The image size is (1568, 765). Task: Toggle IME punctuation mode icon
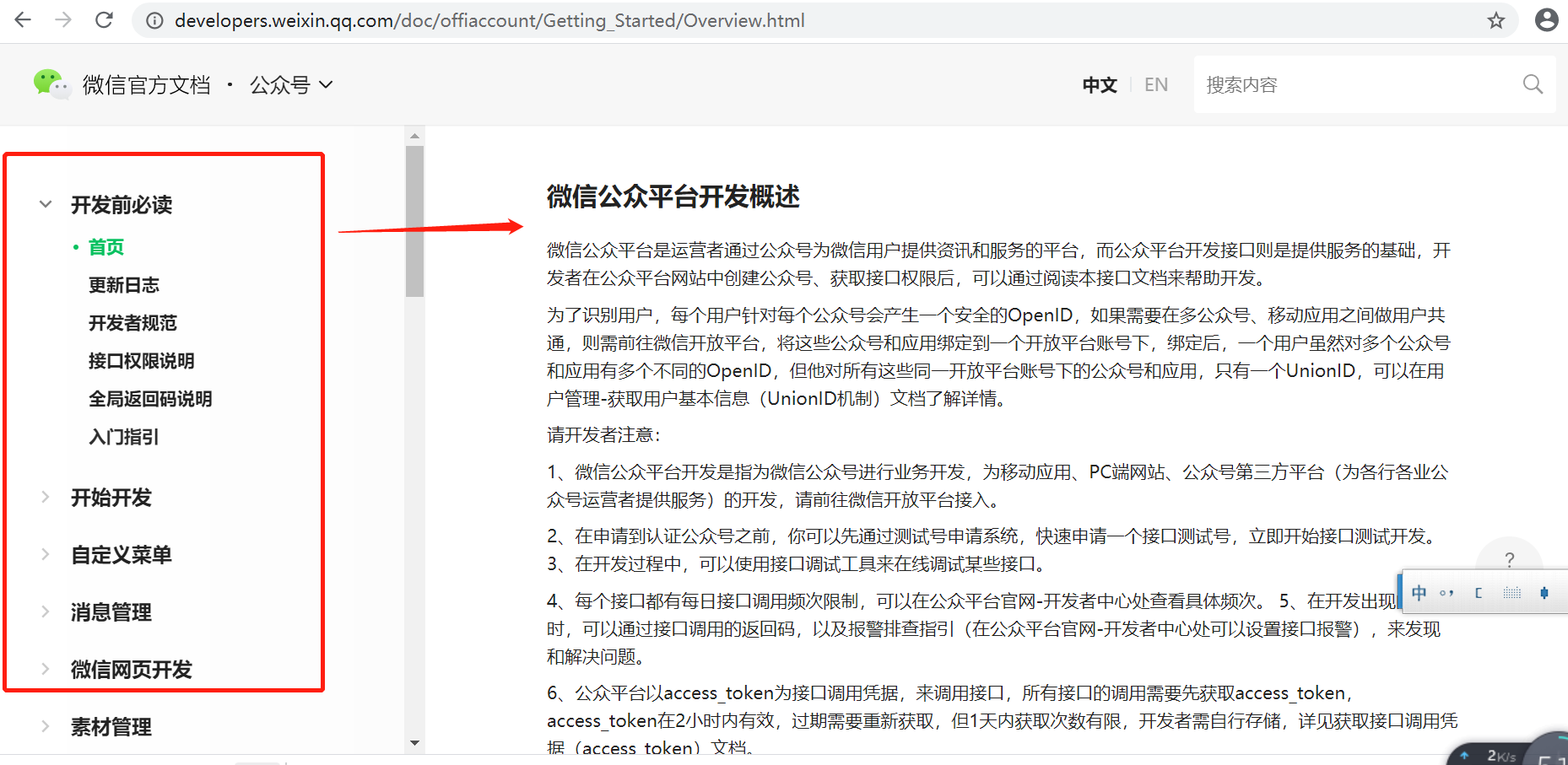tap(1446, 593)
